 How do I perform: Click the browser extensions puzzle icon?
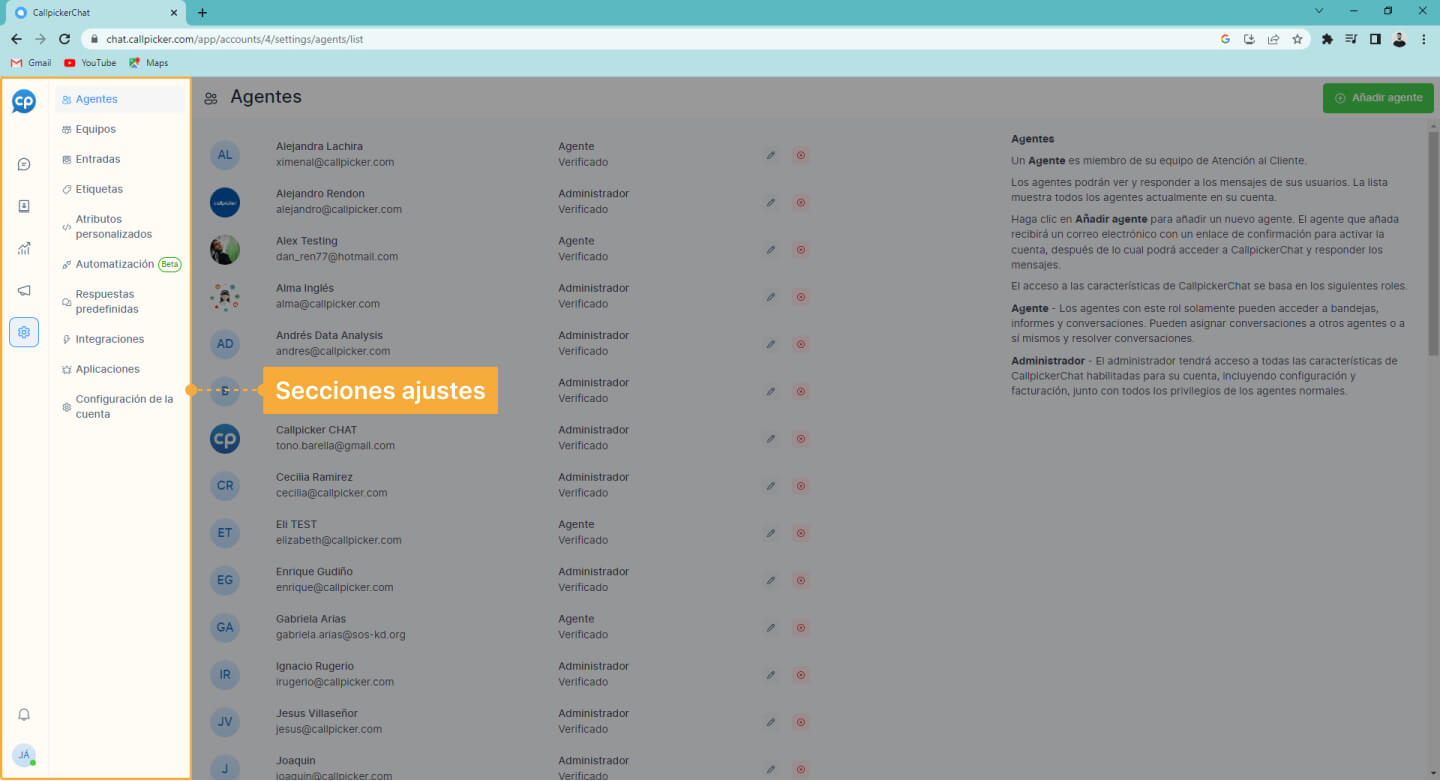[1327, 39]
